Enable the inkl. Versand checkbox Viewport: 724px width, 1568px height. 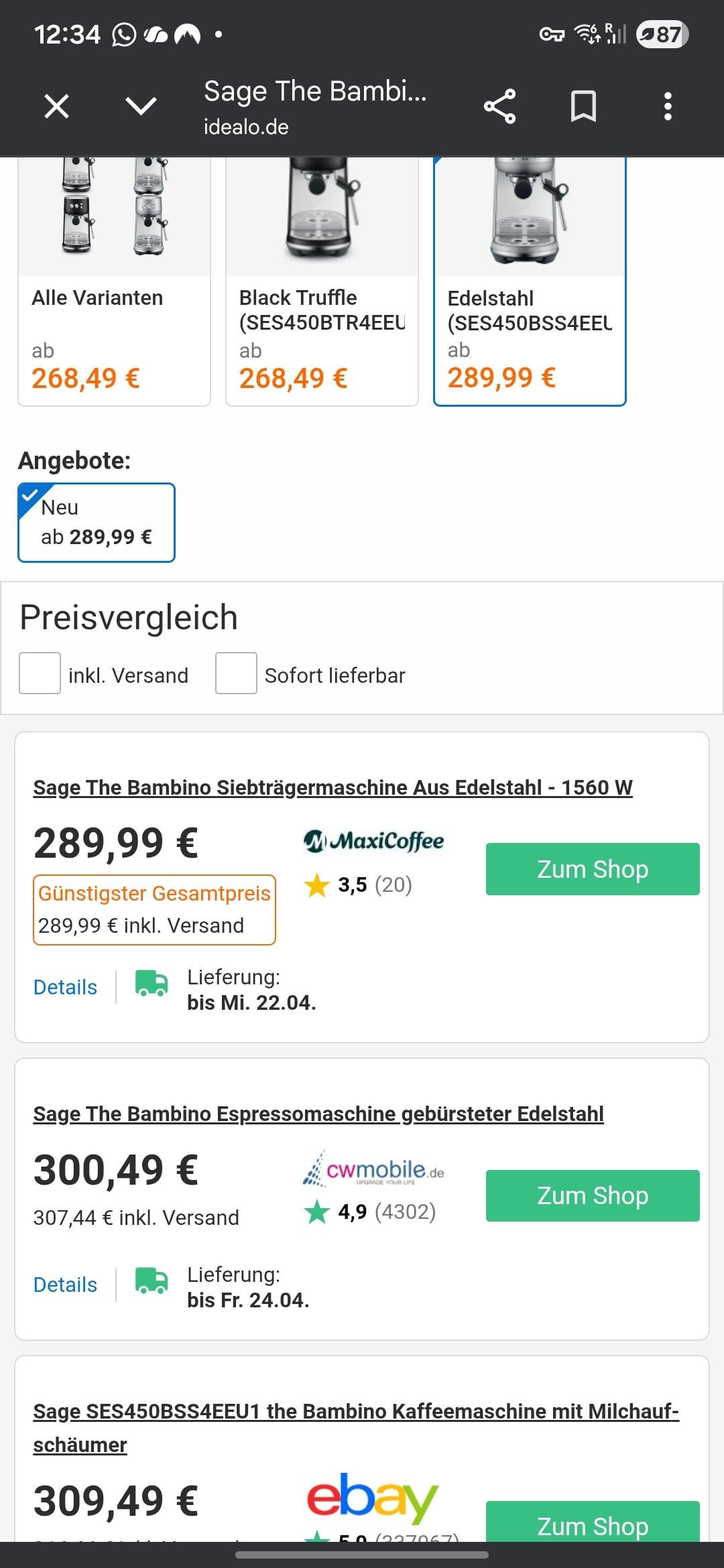(40, 673)
